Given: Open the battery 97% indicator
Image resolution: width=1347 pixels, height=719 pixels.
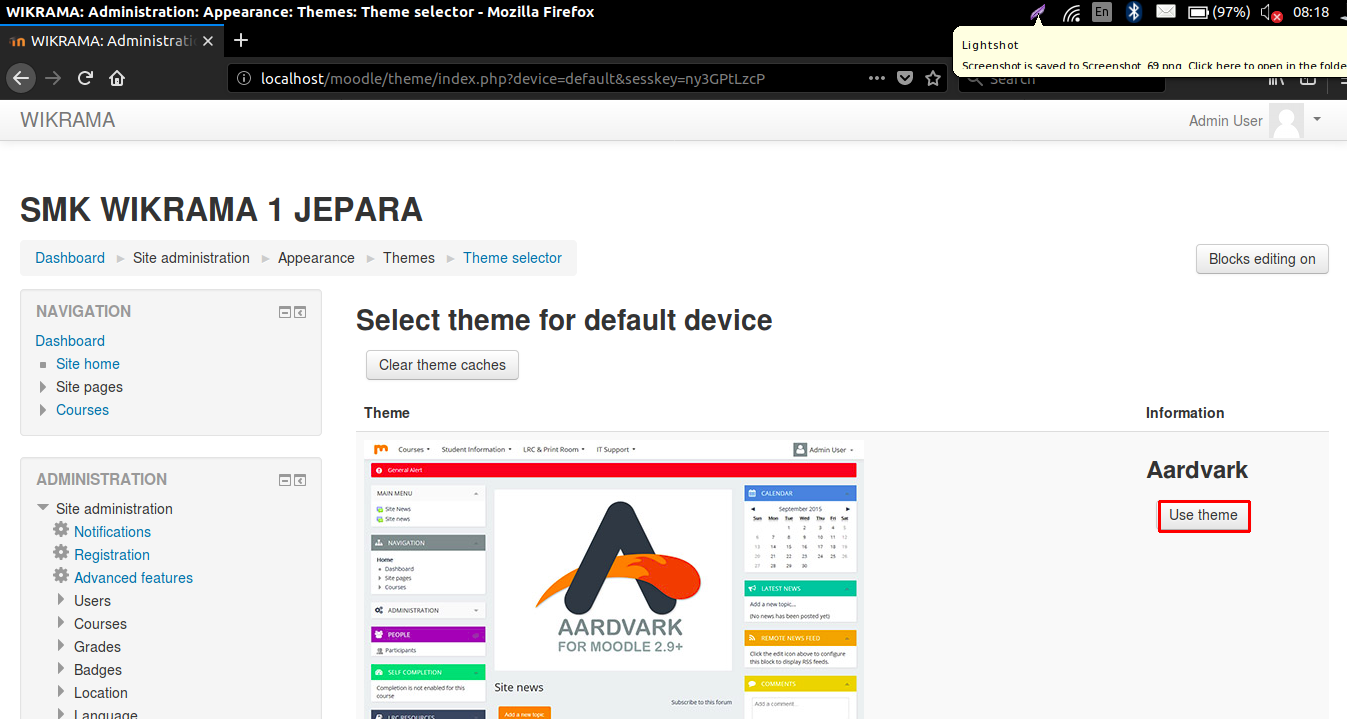Looking at the screenshot, I should click(1219, 12).
